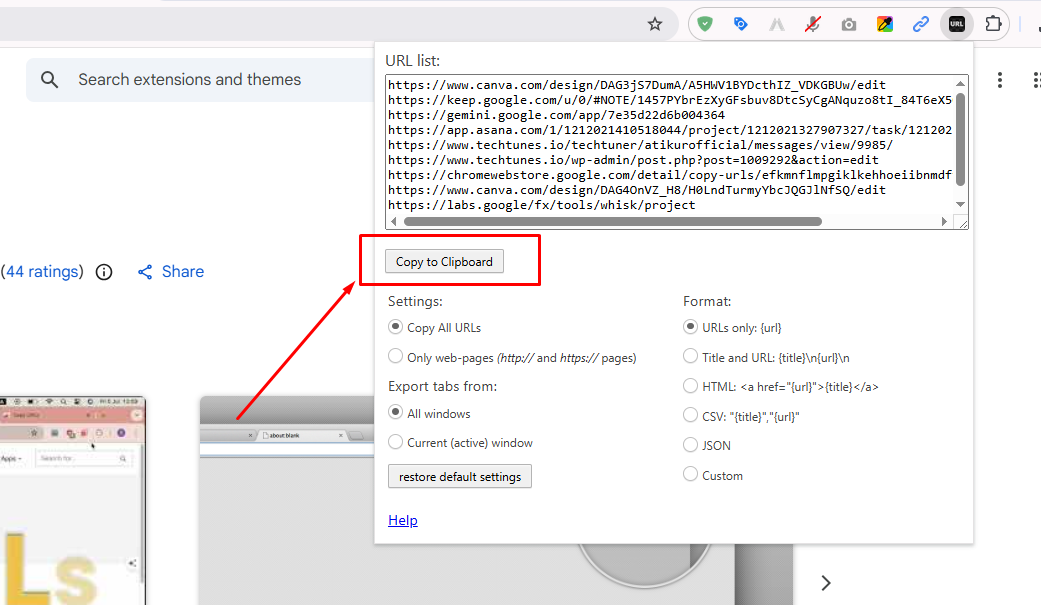This screenshot has height=605, width=1041.
Task: Select CSV format
Action: (x=690, y=416)
